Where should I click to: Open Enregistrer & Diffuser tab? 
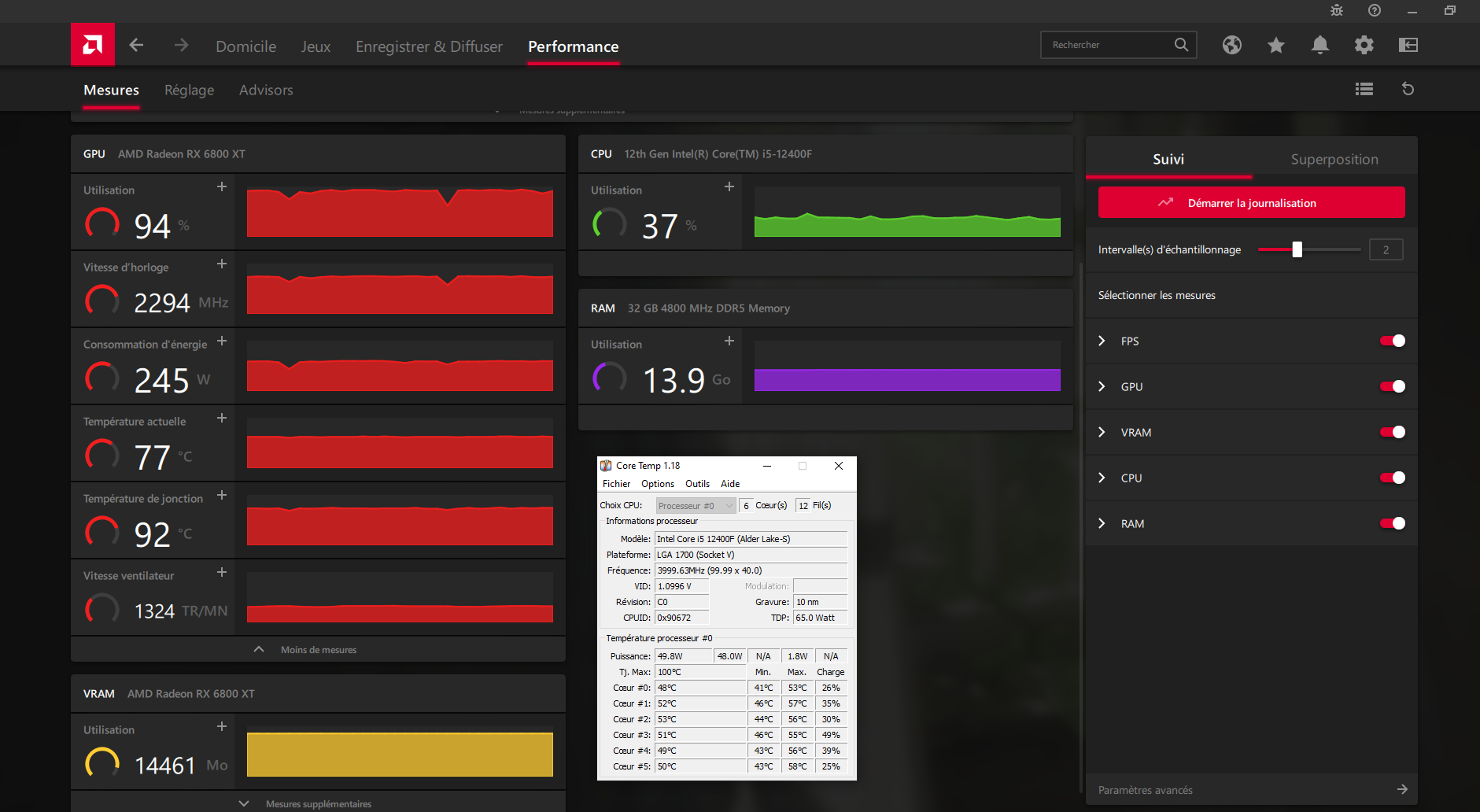[x=429, y=46]
